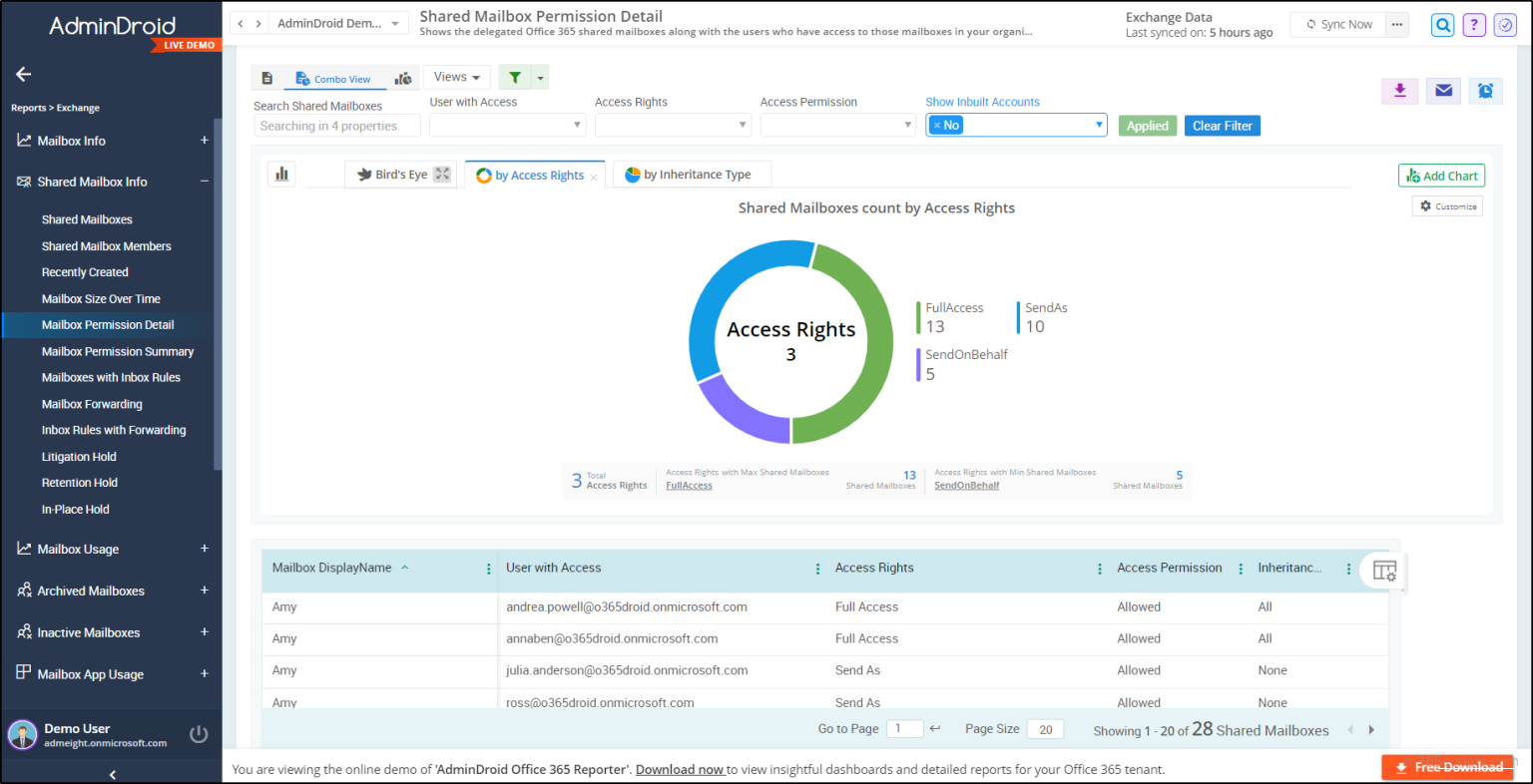Screen dimensions: 1533x784
Task: Switch to chart-only view bar chart icon
Action: click(403, 77)
